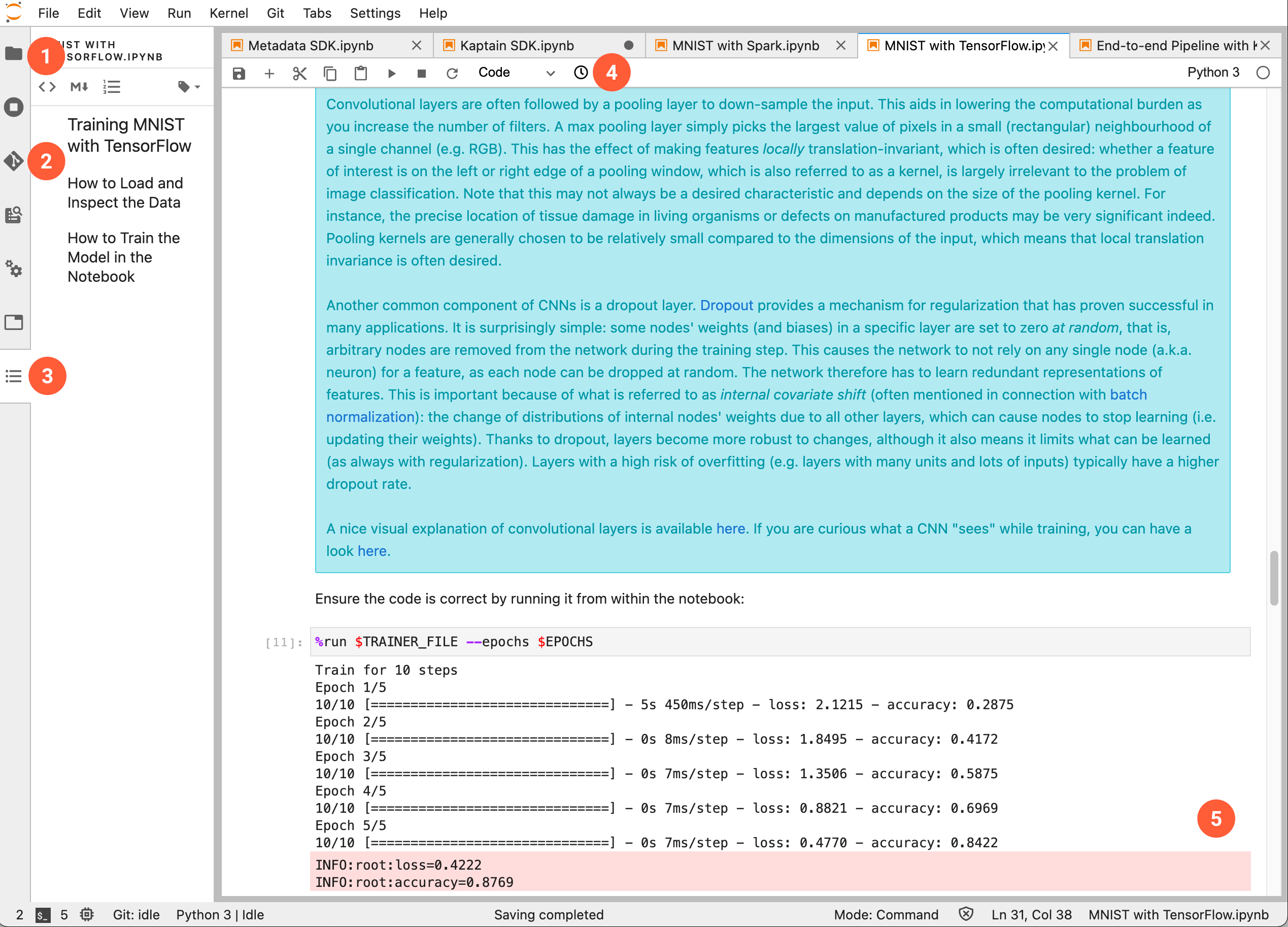Toggle numbered headings in table of contents
The height and width of the screenshot is (927, 1288).
[x=111, y=87]
